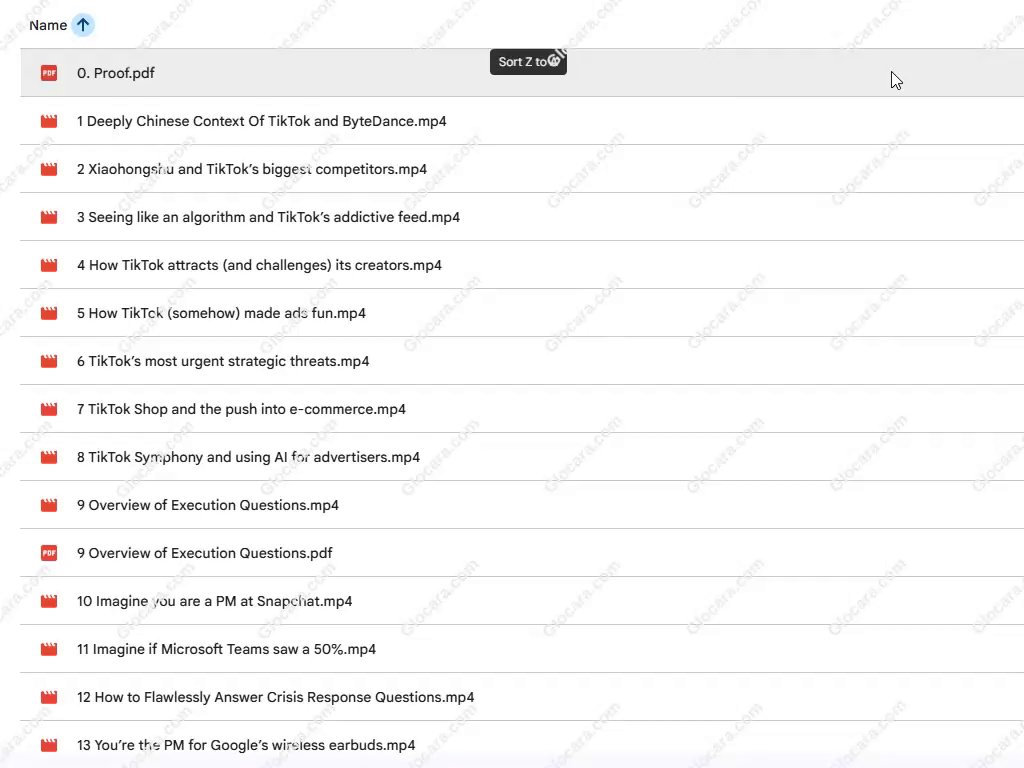Screen dimensions: 1024x768
Task: Select How TikTok (somehow) made ads fun.mp4
Action: (221, 313)
